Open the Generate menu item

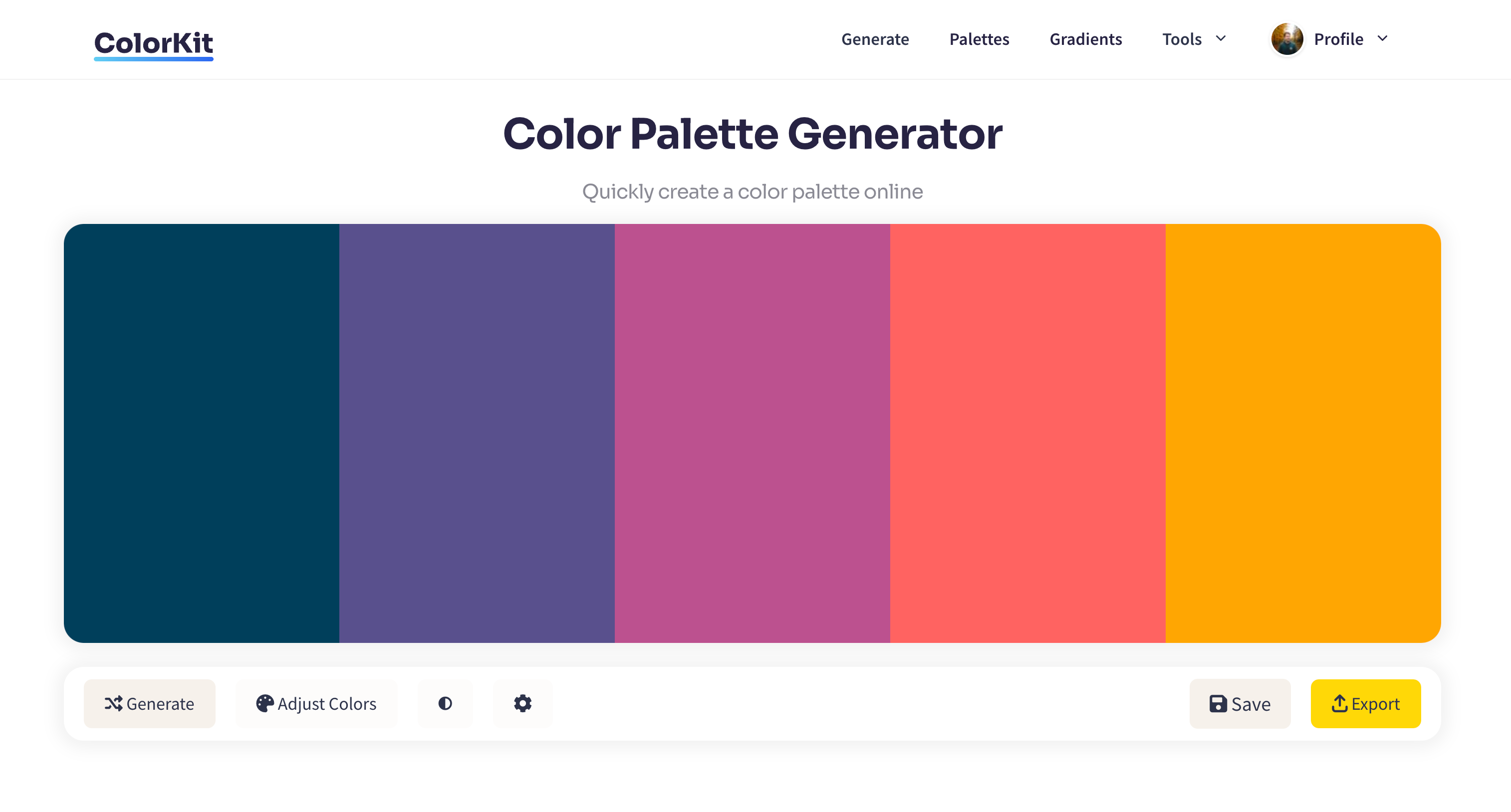tap(876, 40)
